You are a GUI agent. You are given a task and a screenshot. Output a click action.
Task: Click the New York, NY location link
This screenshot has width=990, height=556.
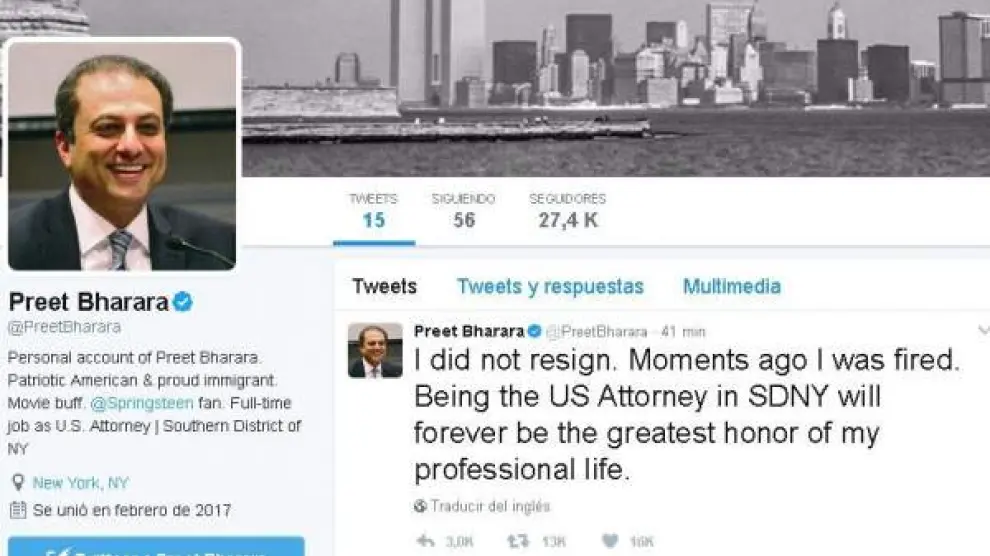[80, 483]
